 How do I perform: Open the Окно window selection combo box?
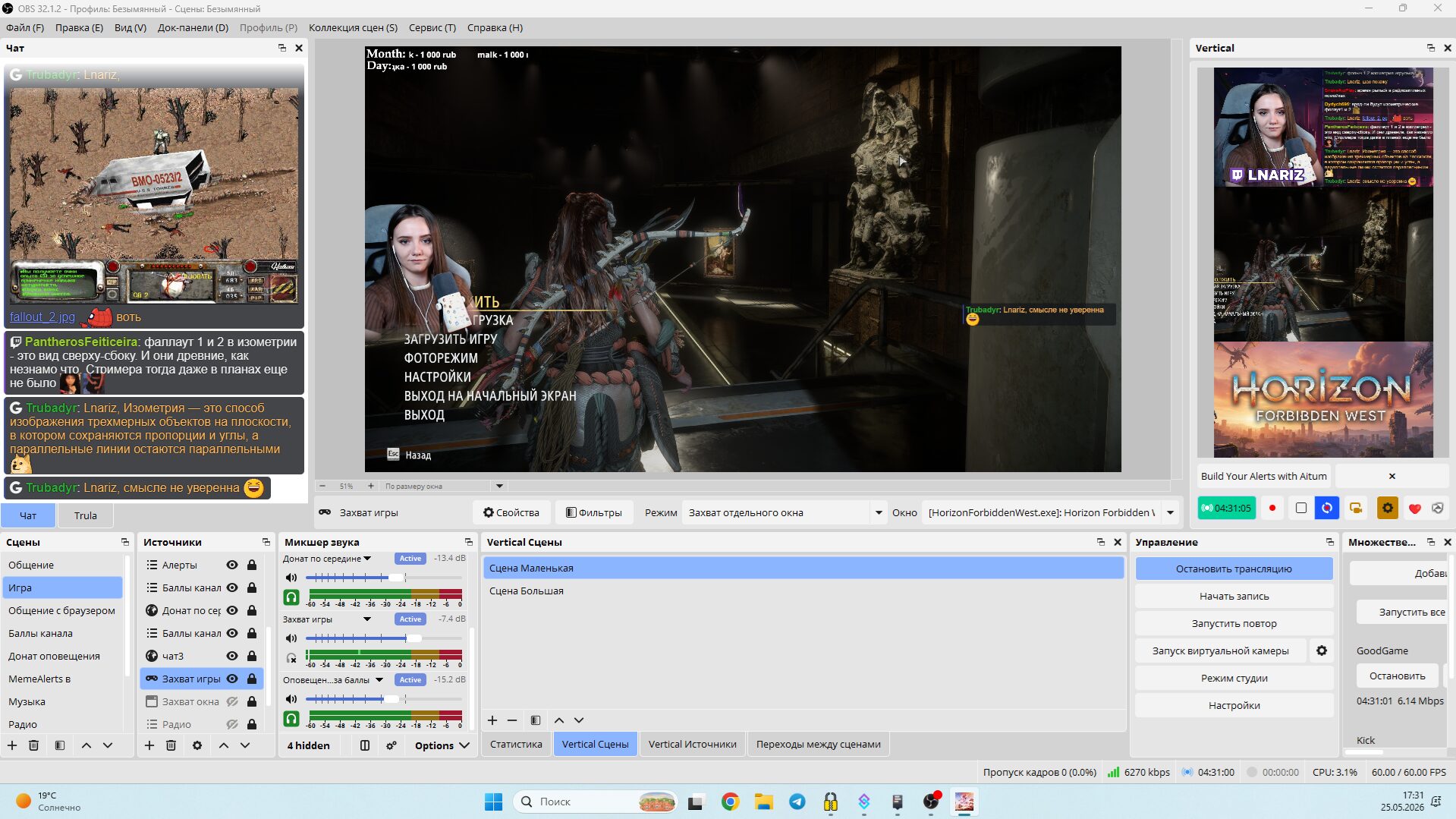(x=1050, y=512)
